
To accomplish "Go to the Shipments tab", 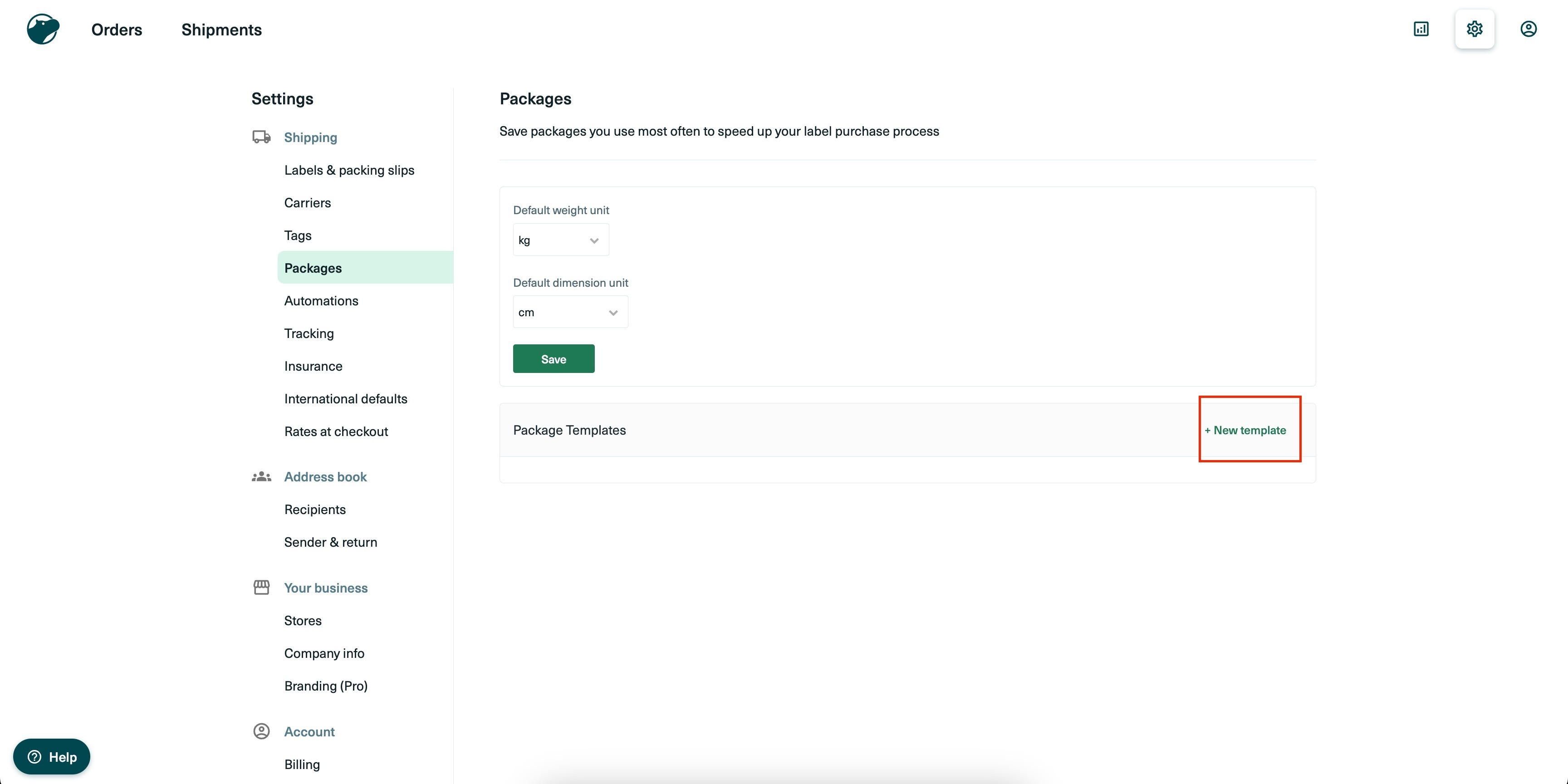I will pyautogui.click(x=221, y=30).
